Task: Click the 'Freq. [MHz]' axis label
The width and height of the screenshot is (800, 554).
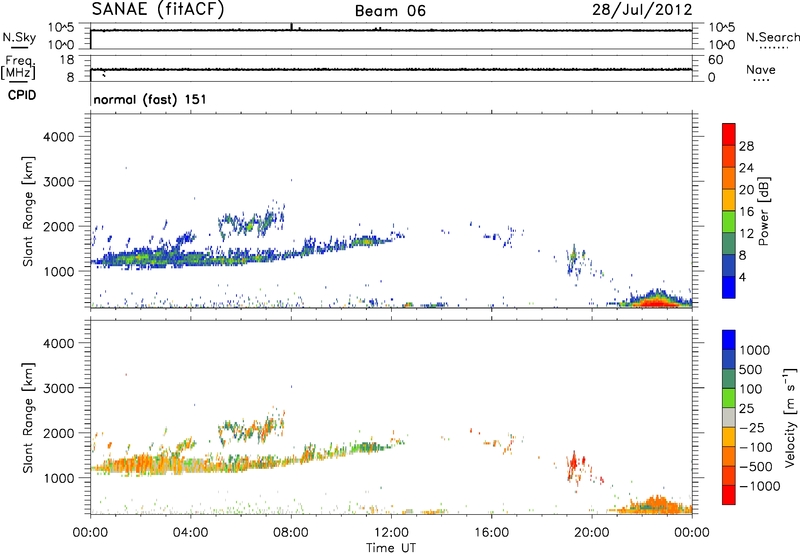Action: 18,68
